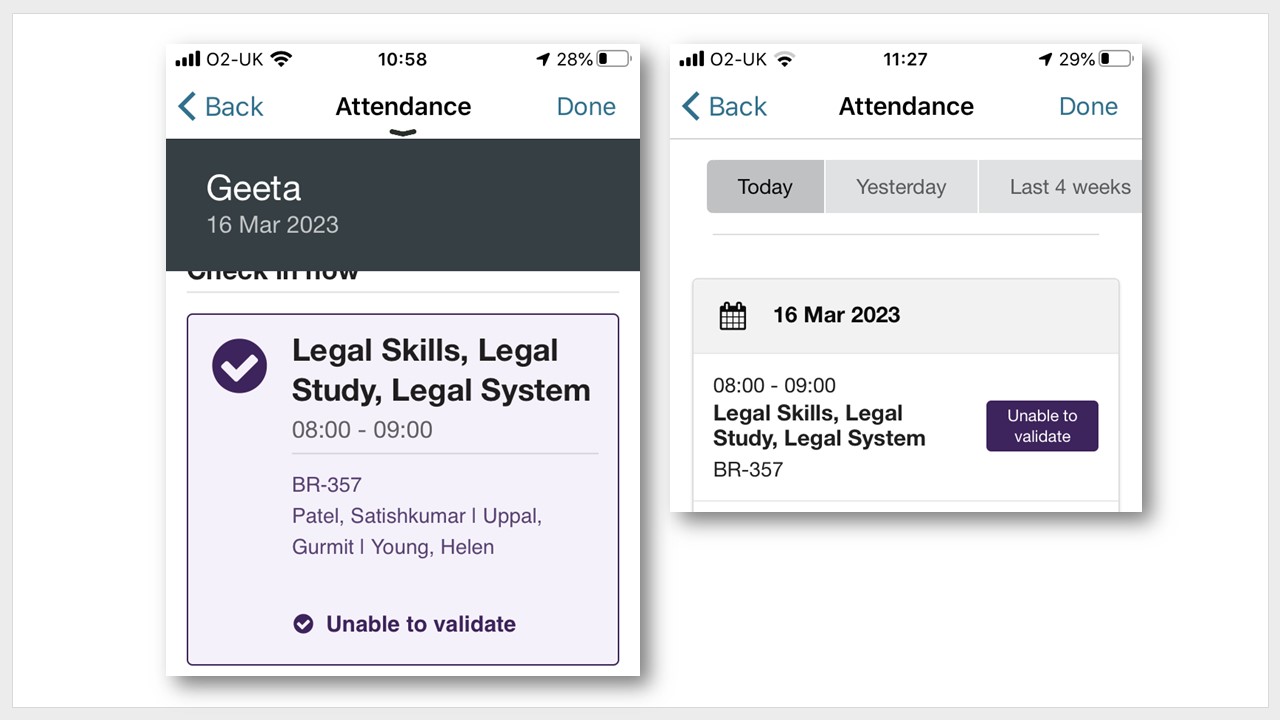Click lecturer names Patel, Satishkumar text
The image size is (1280, 720).
(379, 516)
